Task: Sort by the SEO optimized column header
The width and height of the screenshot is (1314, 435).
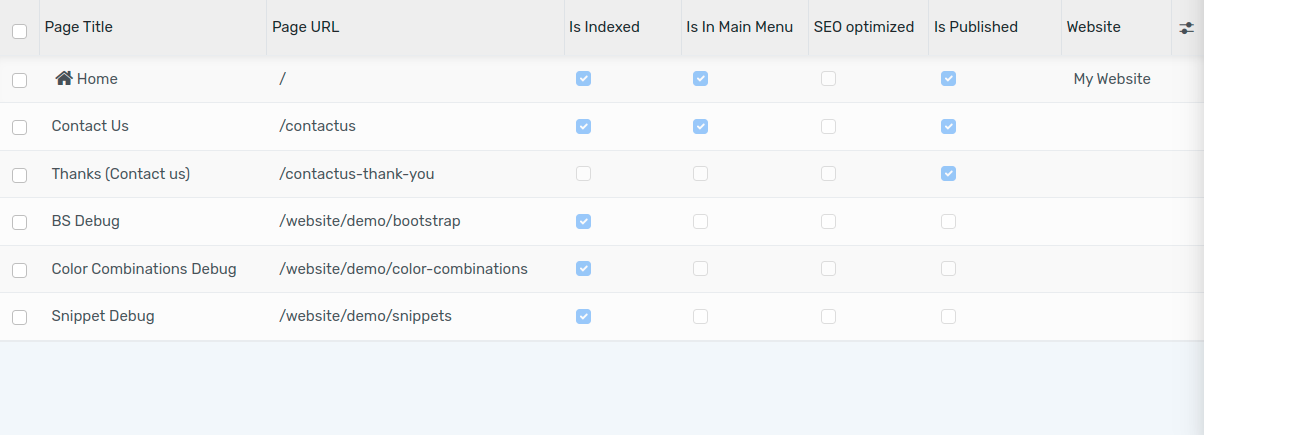Action: 864,27
